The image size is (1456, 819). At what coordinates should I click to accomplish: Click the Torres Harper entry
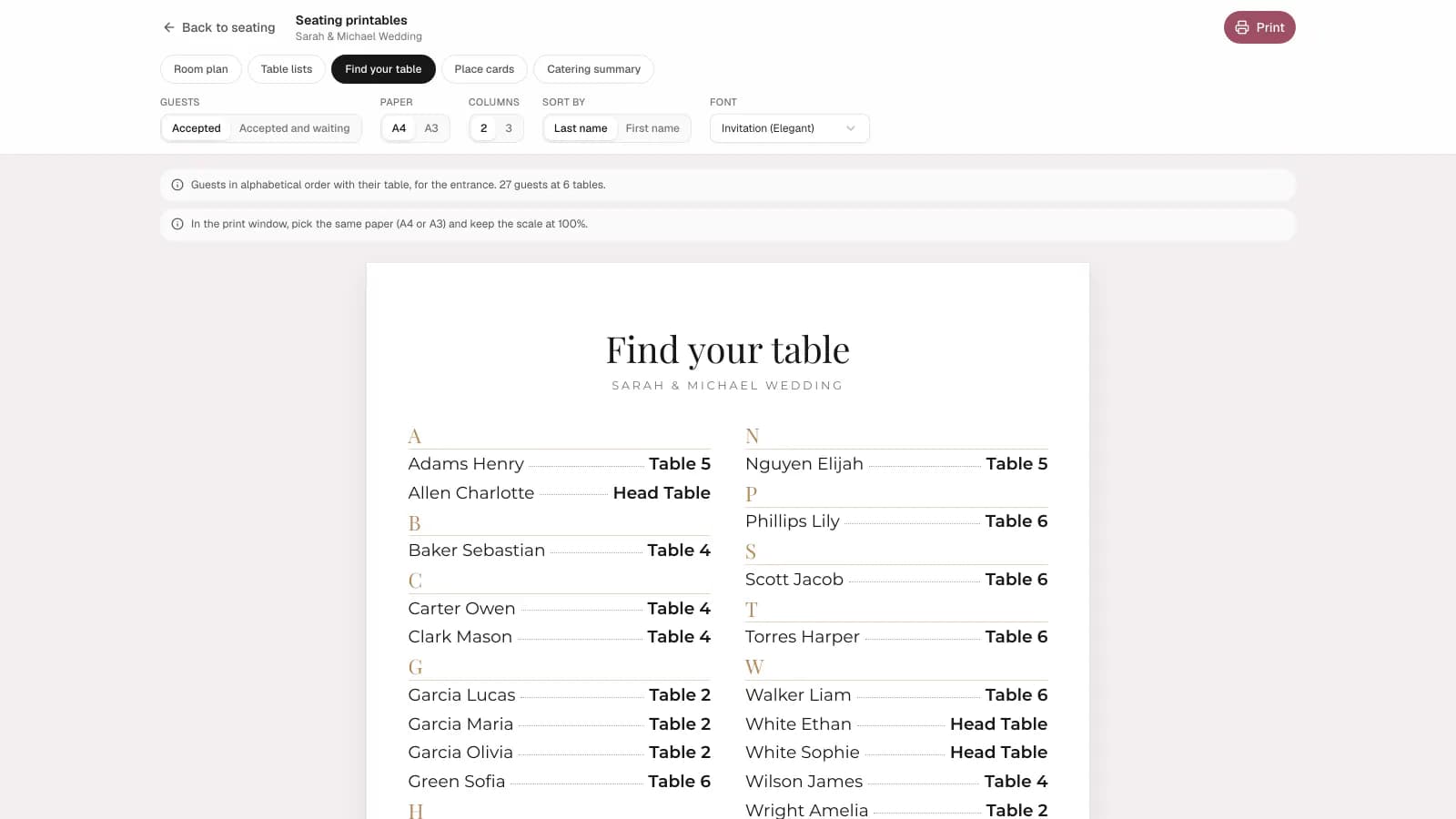896,637
